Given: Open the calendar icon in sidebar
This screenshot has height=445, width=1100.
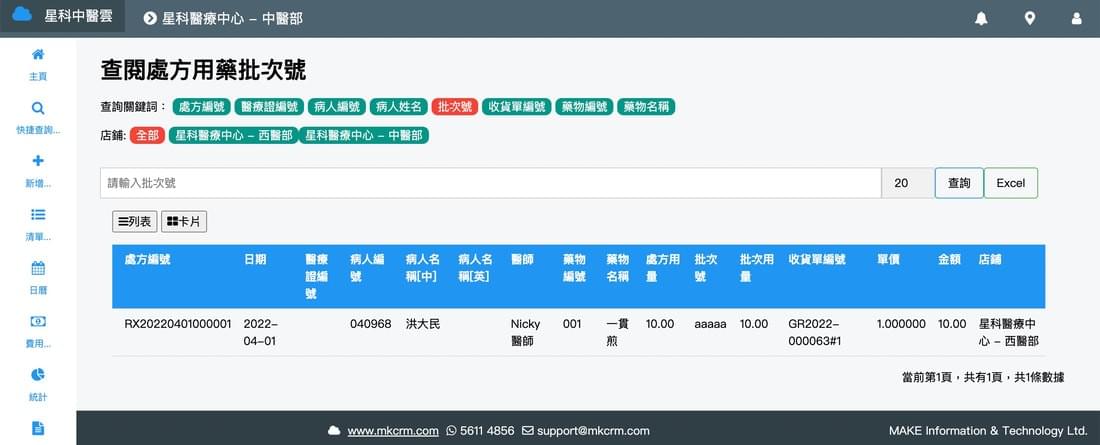Looking at the screenshot, I should [38, 267].
